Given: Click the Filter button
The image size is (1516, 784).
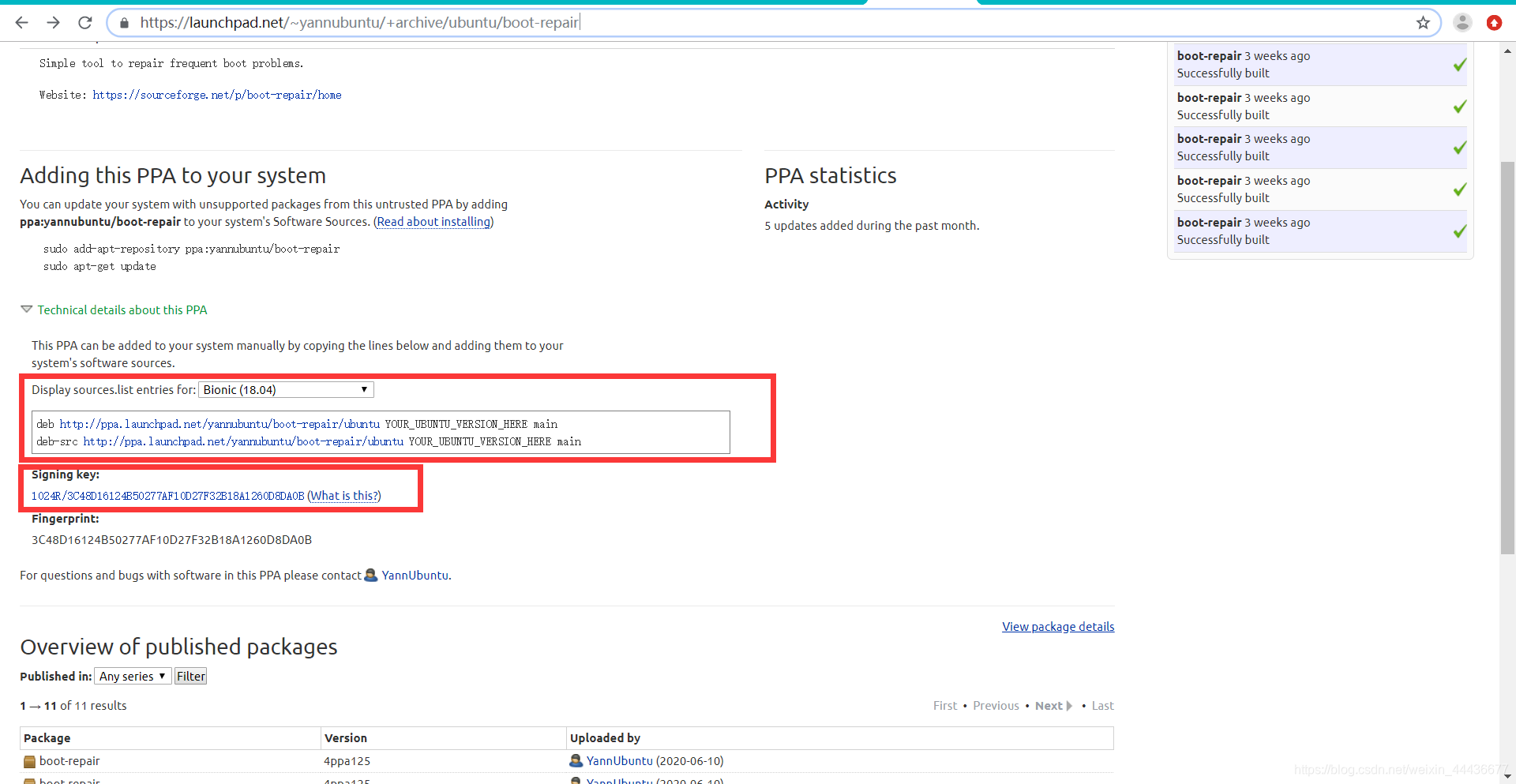Looking at the screenshot, I should point(190,677).
